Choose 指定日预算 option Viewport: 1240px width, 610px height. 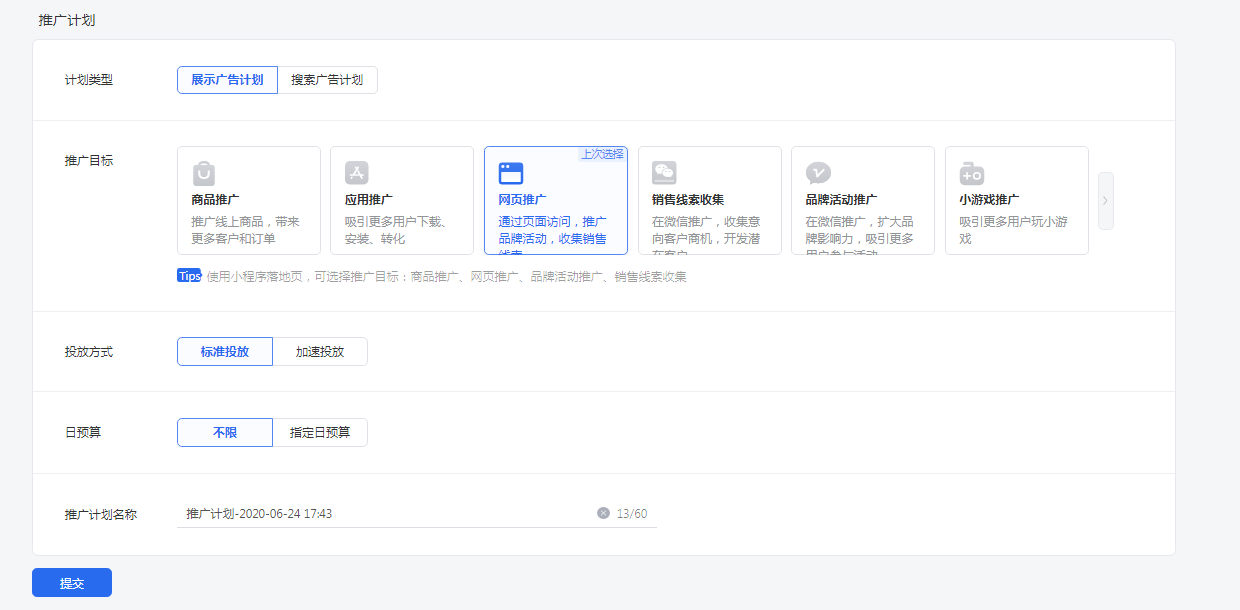click(320, 432)
